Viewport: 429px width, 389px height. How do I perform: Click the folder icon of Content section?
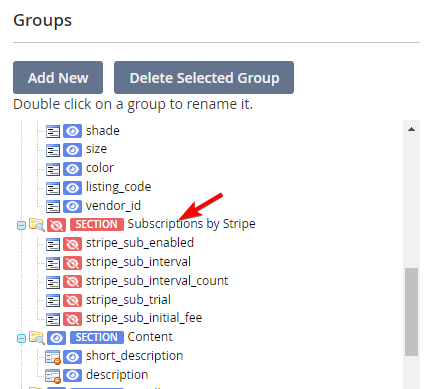coord(36,337)
